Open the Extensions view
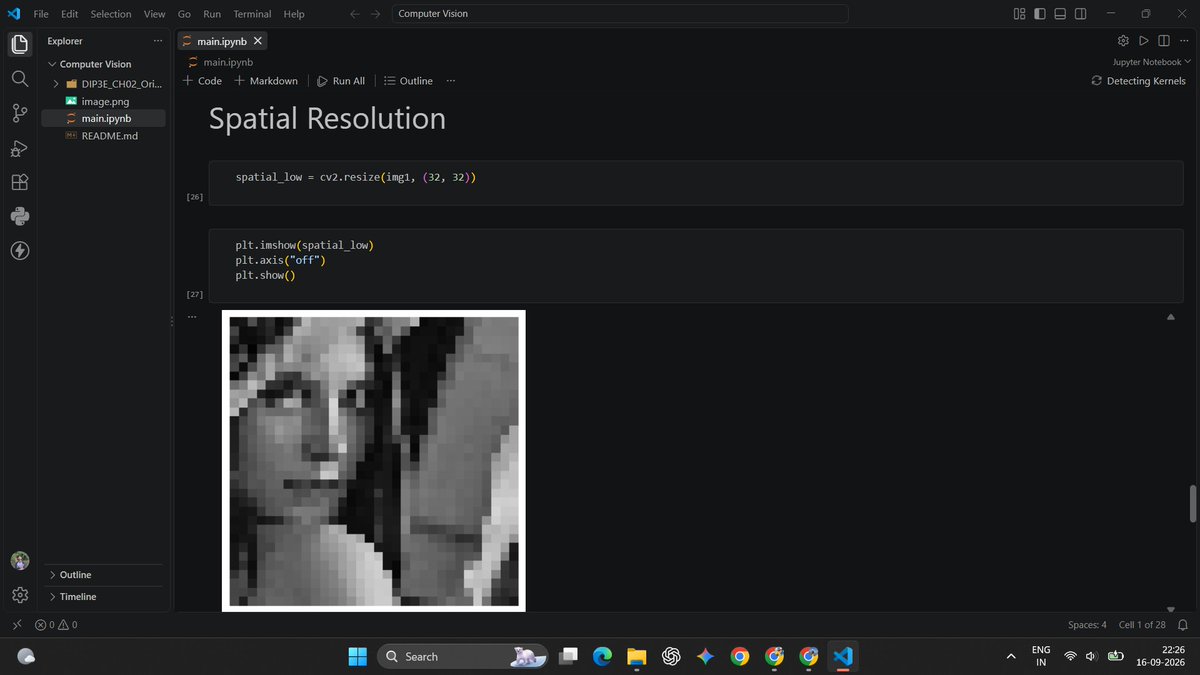1200x675 pixels. (x=19, y=182)
